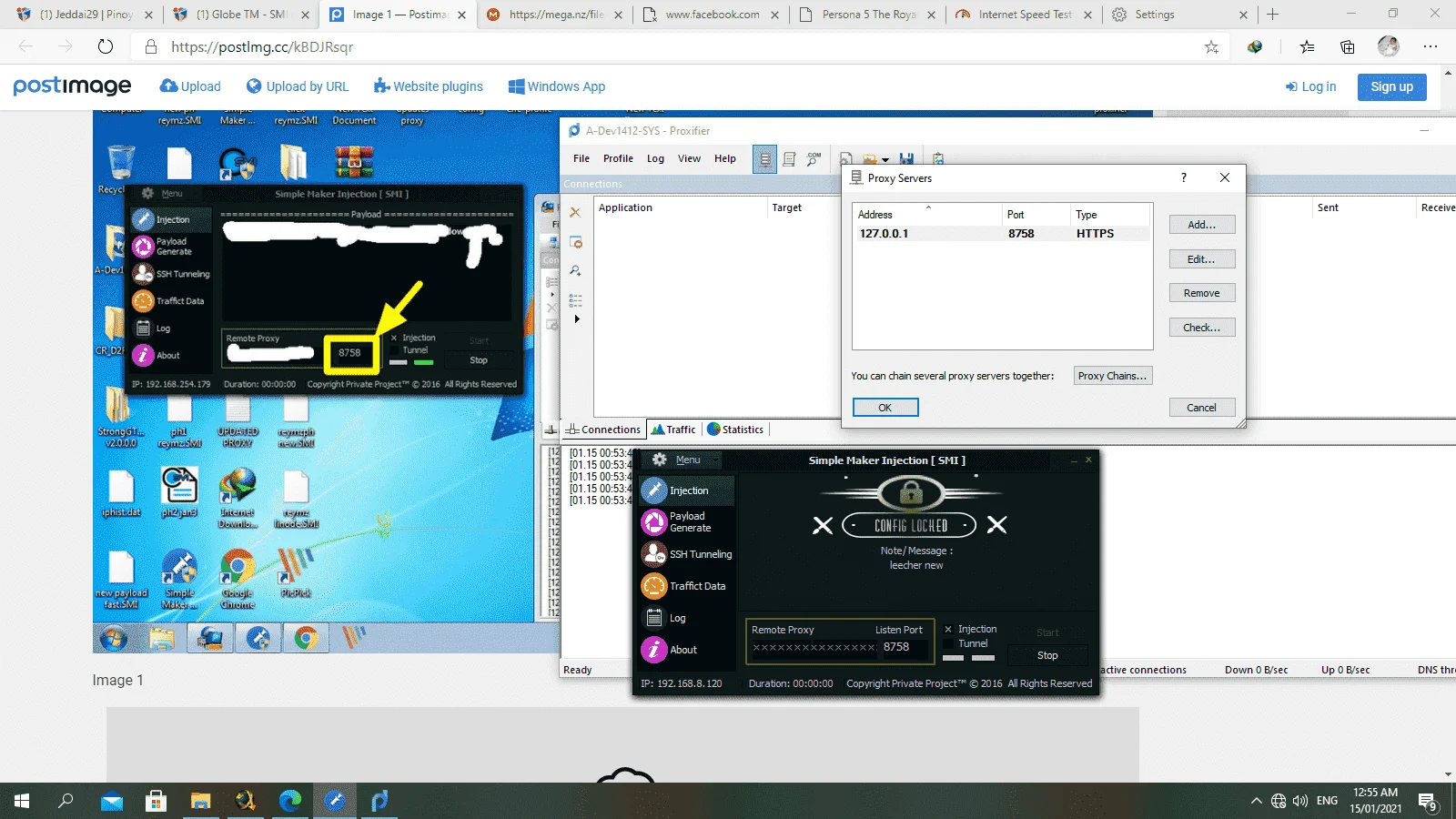
Task: Click the magnifier-plus icon in Proxifier's Connections sidebar
Action: (x=575, y=270)
